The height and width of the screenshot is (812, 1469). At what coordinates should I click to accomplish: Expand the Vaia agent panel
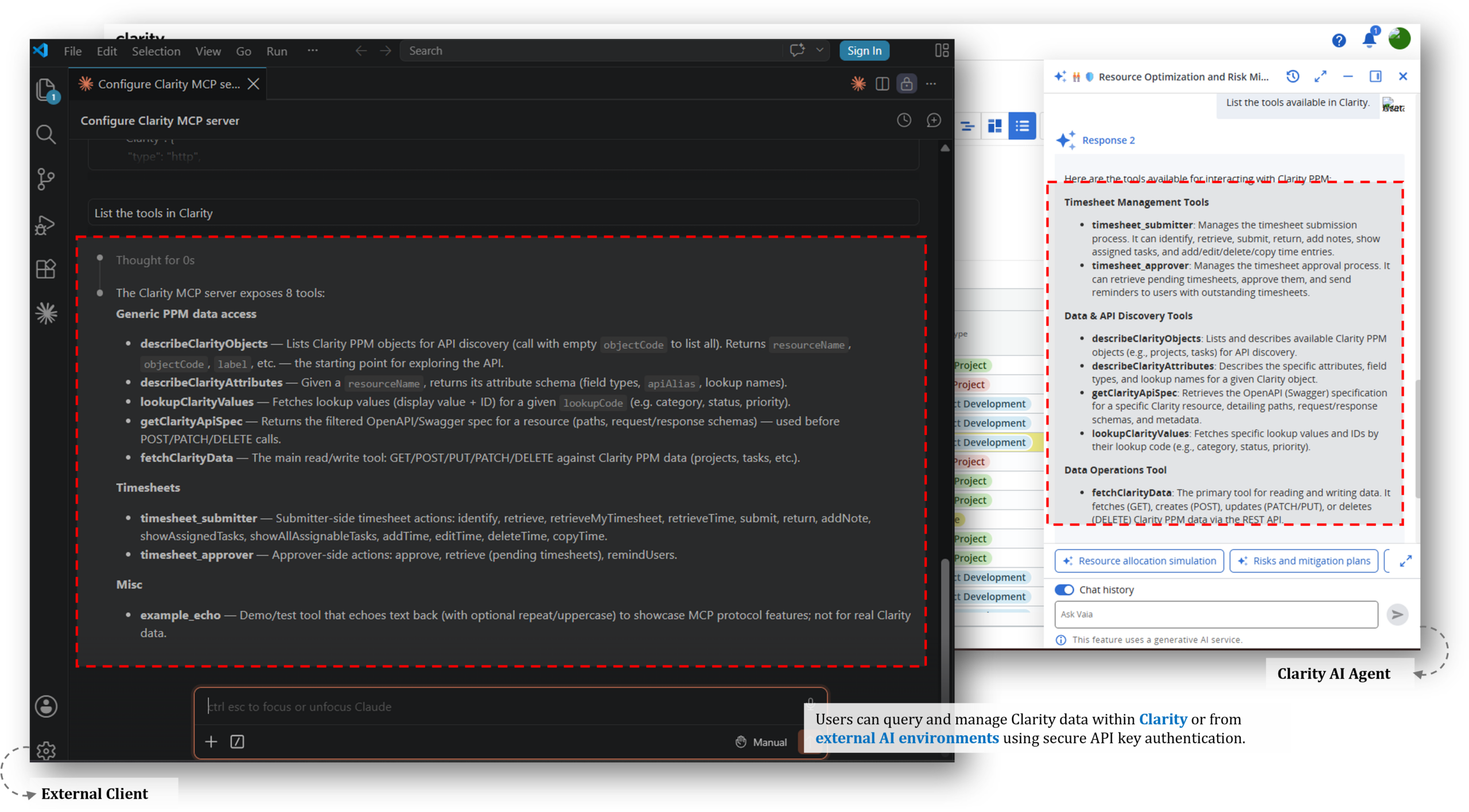[1320, 76]
